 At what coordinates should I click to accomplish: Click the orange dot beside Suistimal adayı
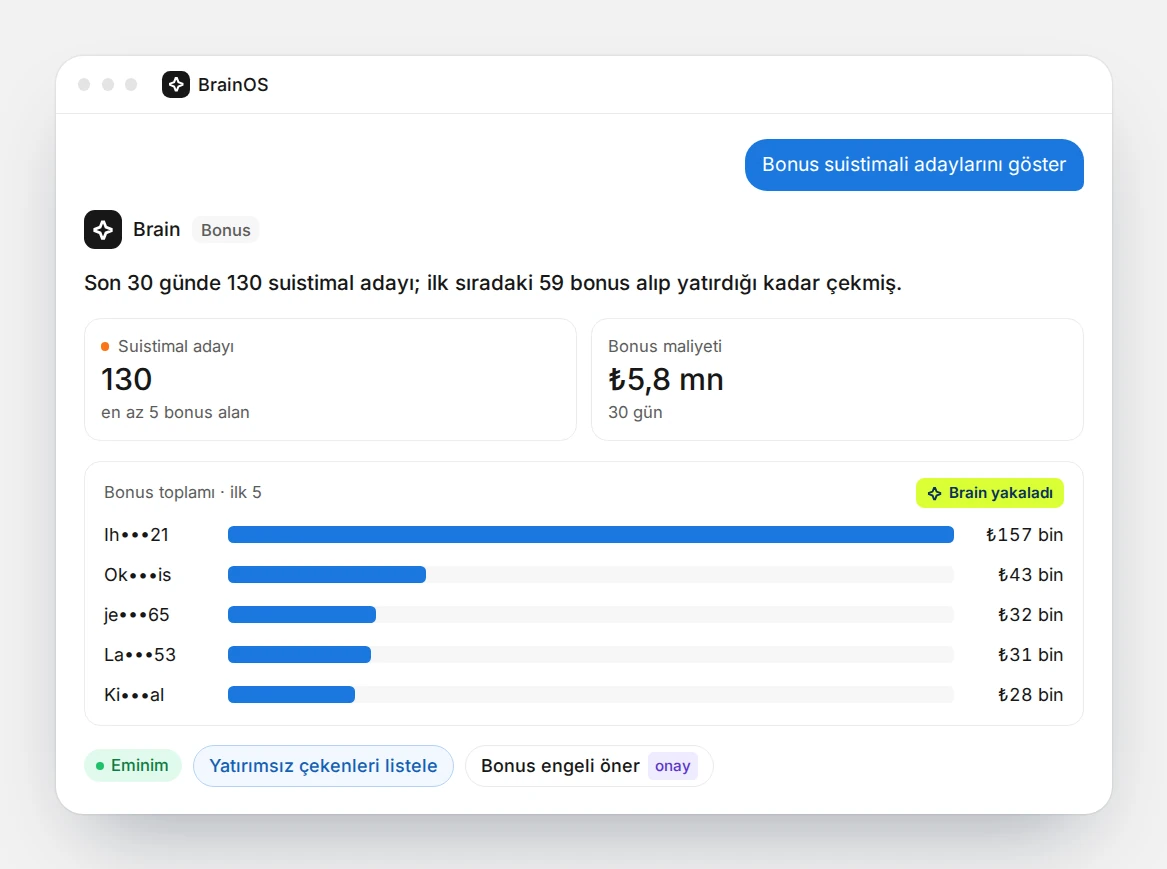[105, 347]
